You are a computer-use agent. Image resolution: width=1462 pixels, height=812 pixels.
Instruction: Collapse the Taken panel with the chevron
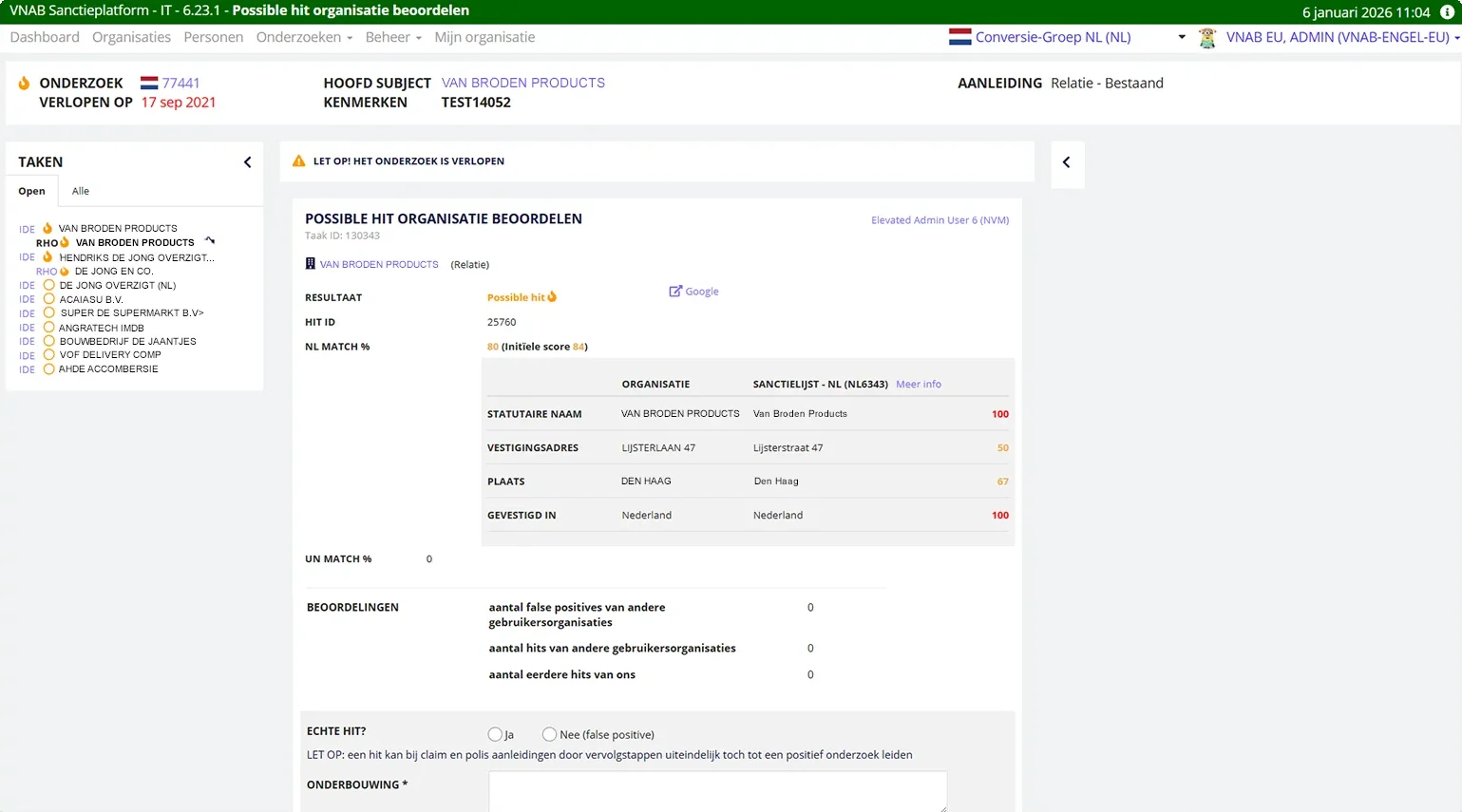(247, 161)
